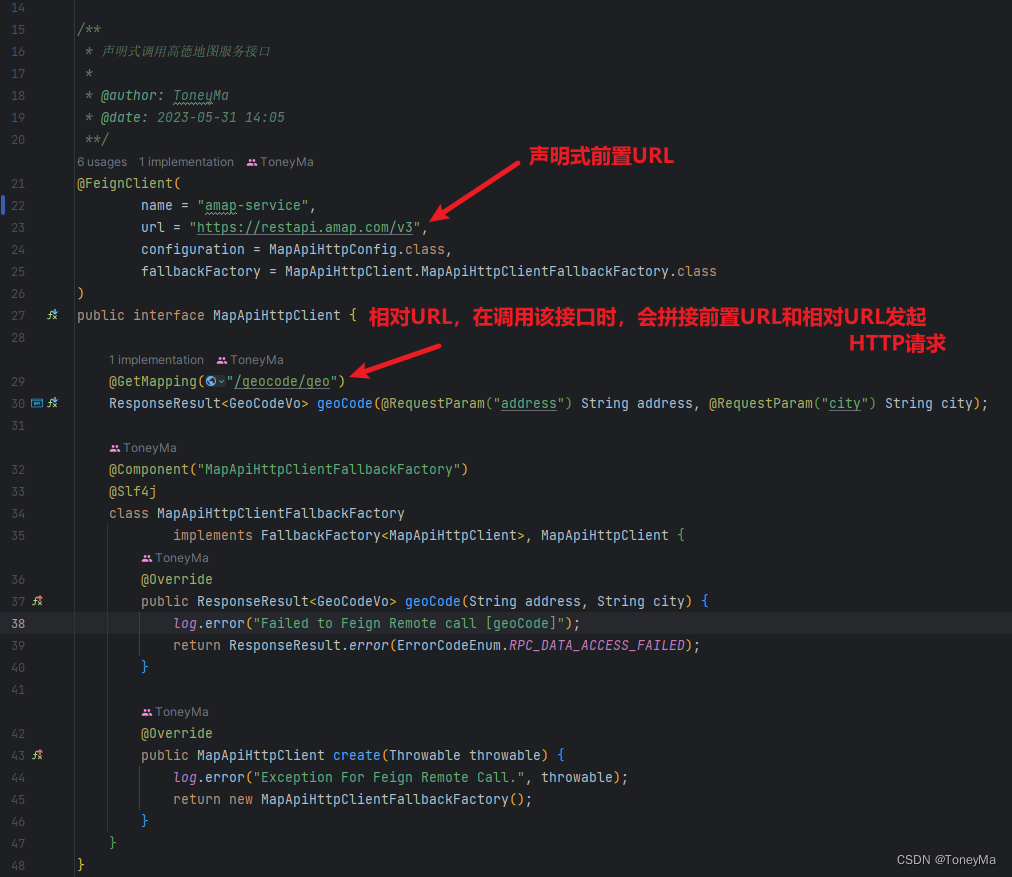This screenshot has width=1012, height=877.
Task: Click the "city" RequestParam value
Action: tap(845, 403)
